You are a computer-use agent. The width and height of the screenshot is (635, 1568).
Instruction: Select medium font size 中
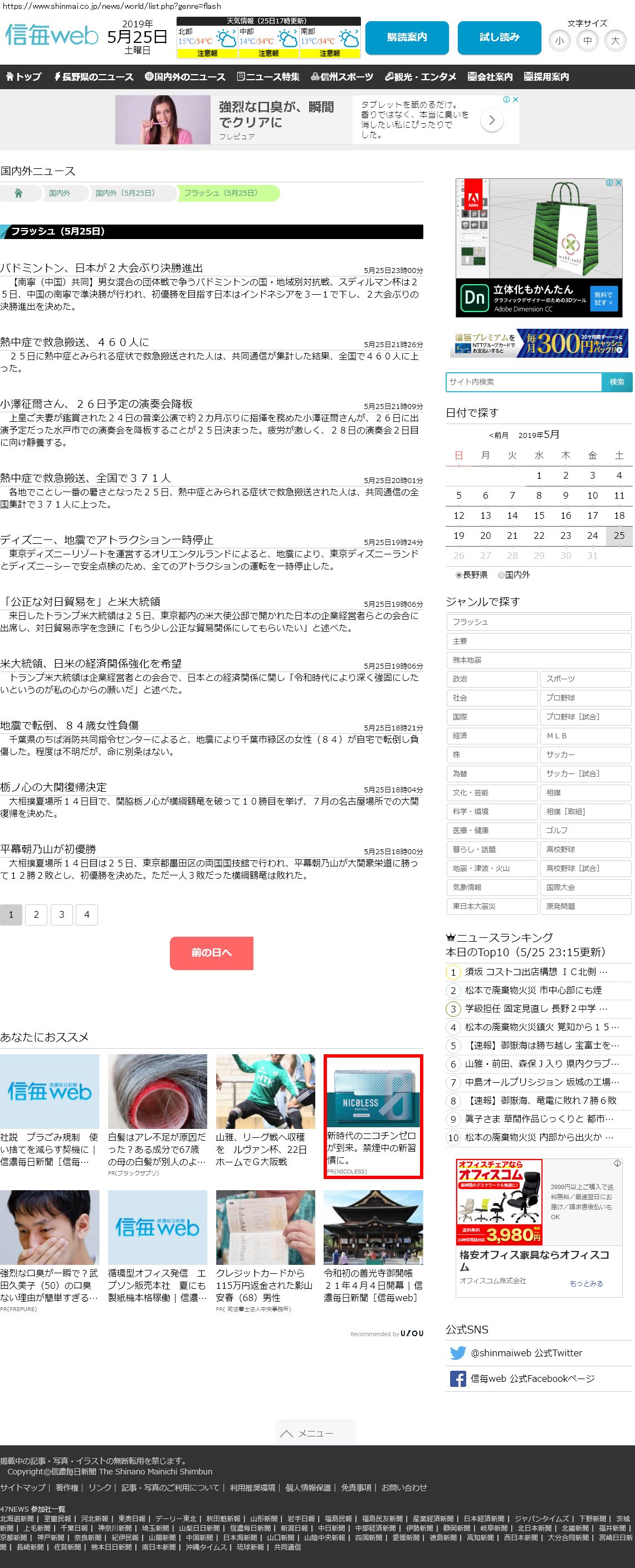[x=587, y=41]
